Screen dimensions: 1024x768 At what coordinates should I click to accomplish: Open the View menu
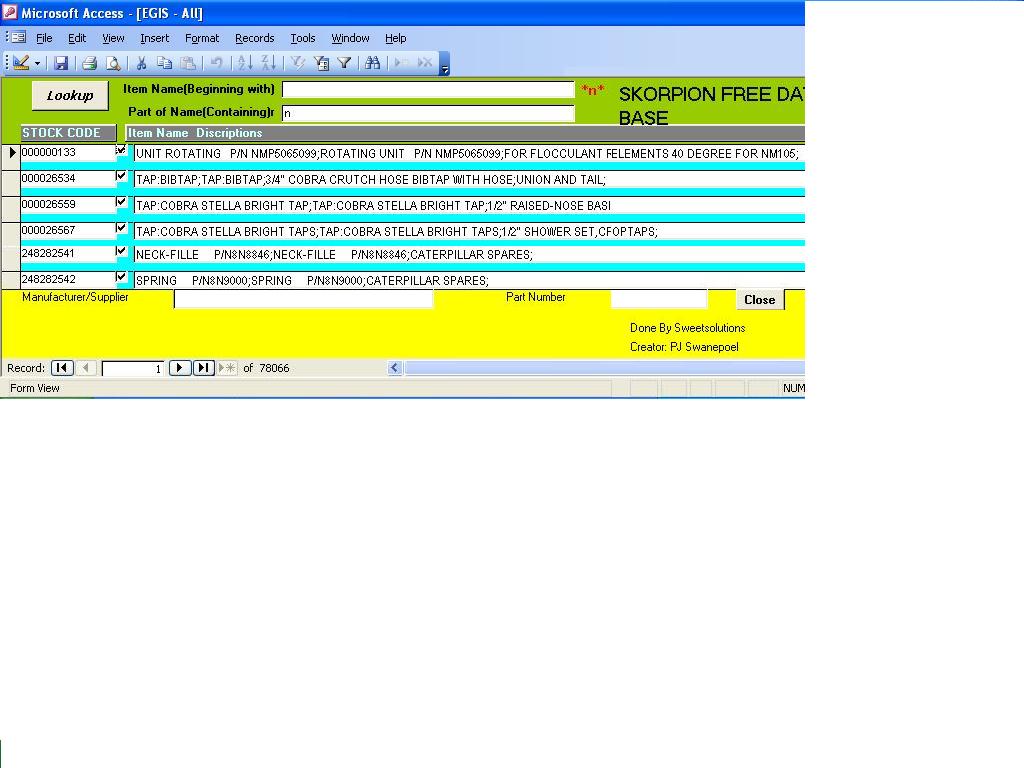pyautogui.click(x=113, y=38)
